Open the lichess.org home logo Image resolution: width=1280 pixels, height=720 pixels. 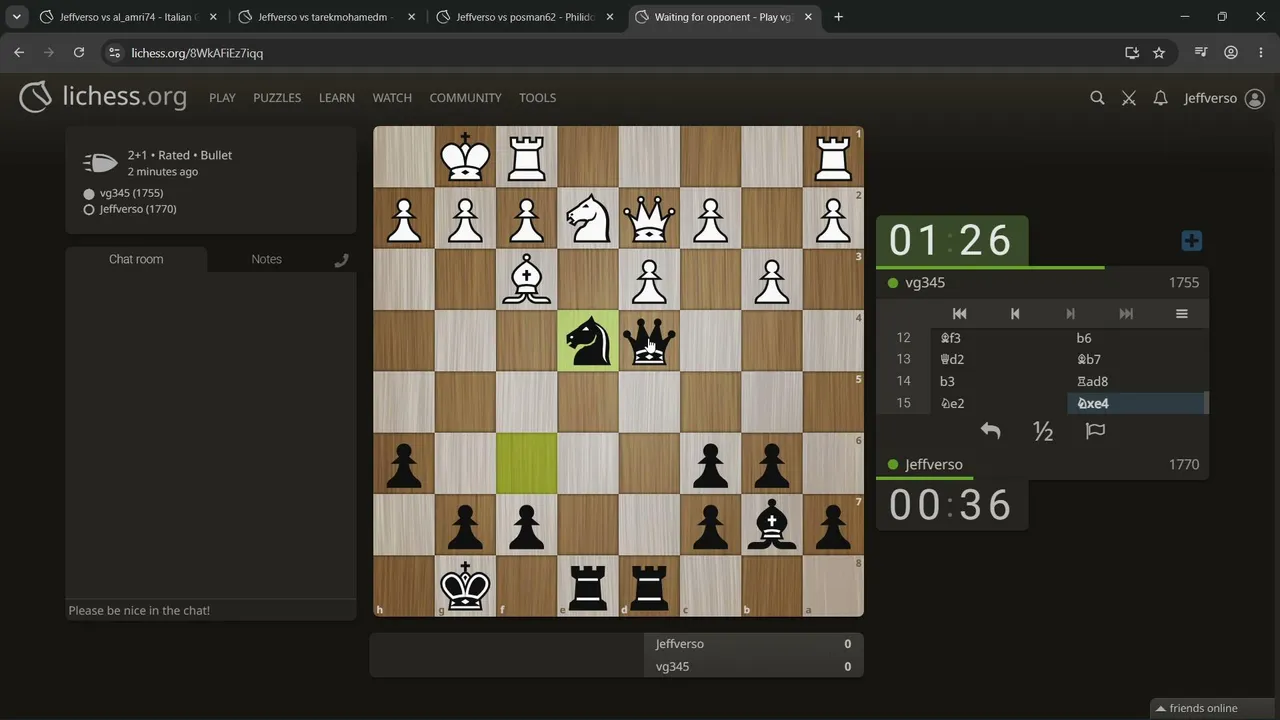(103, 97)
